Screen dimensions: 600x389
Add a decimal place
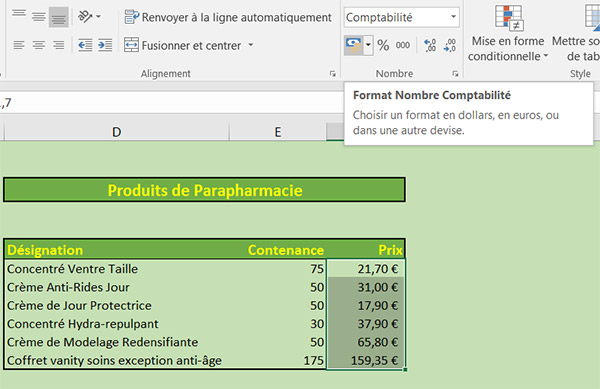coord(430,45)
